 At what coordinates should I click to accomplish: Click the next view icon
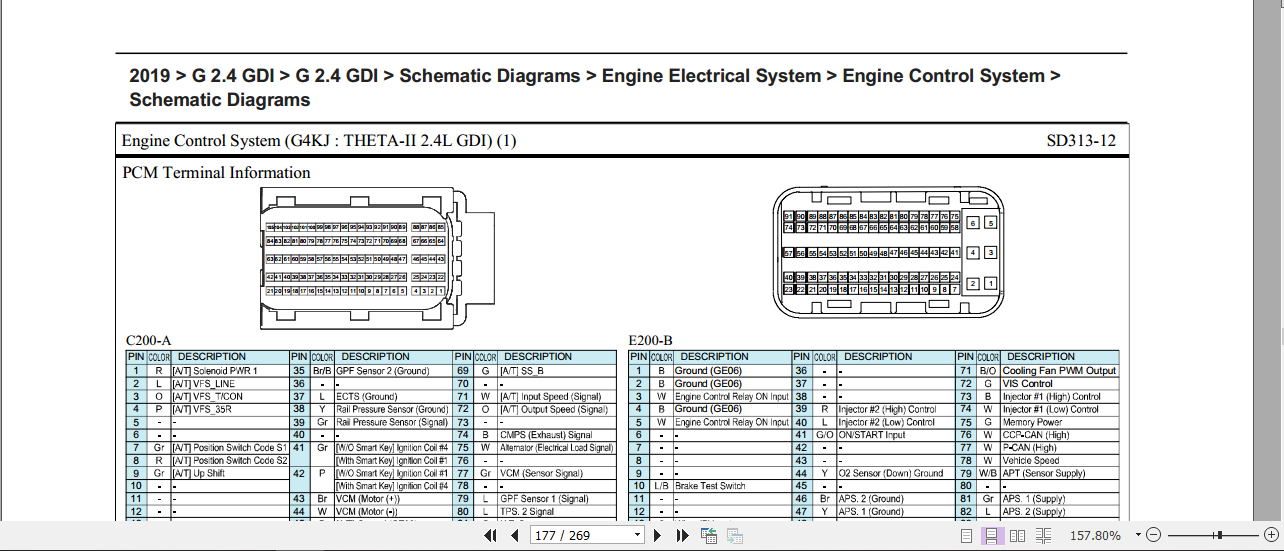coord(737,536)
